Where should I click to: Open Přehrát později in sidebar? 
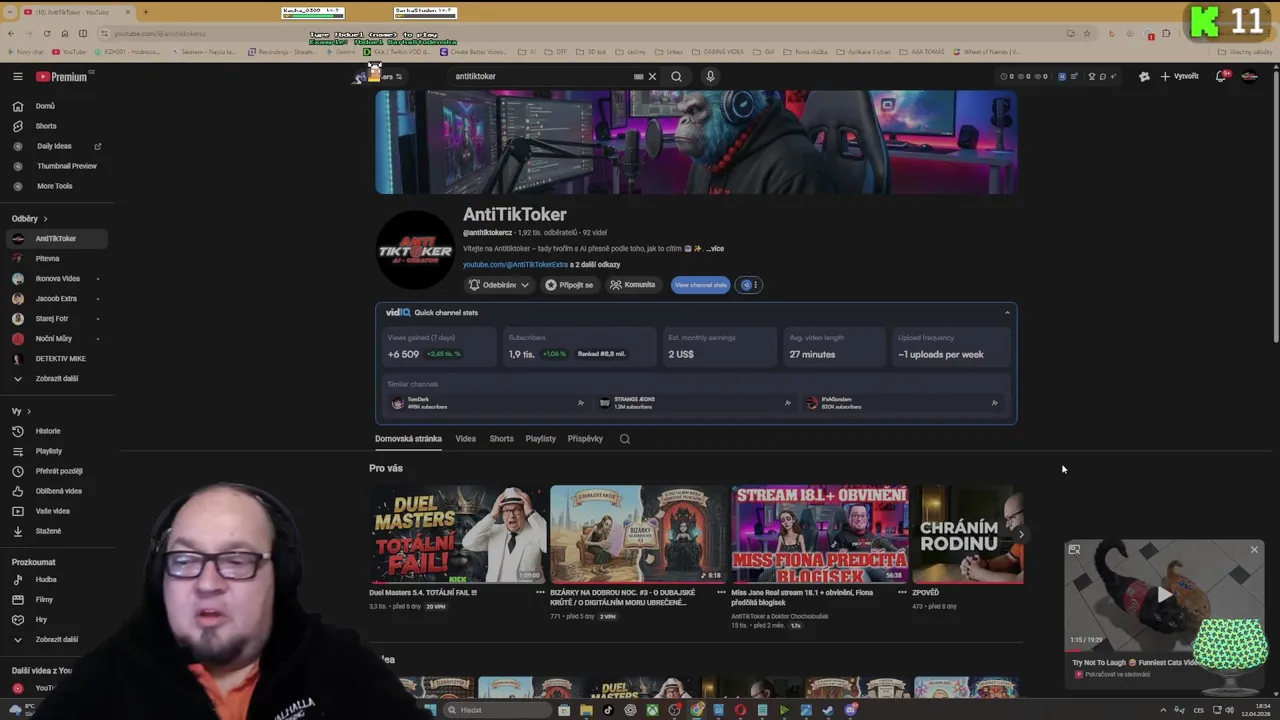[55, 471]
